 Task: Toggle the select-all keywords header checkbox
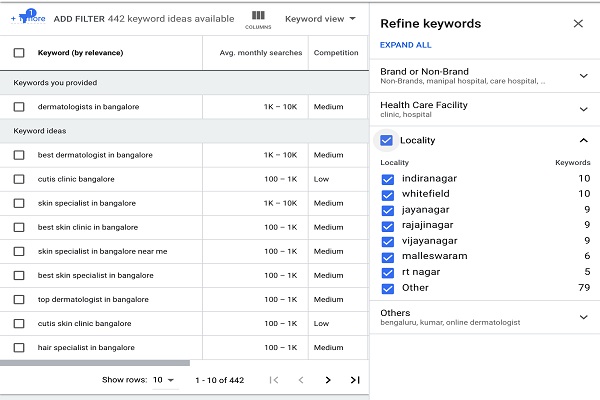point(19,53)
